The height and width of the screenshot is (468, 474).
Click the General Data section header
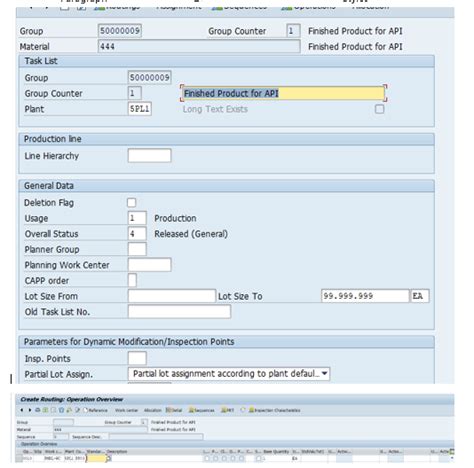tap(226, 186)
